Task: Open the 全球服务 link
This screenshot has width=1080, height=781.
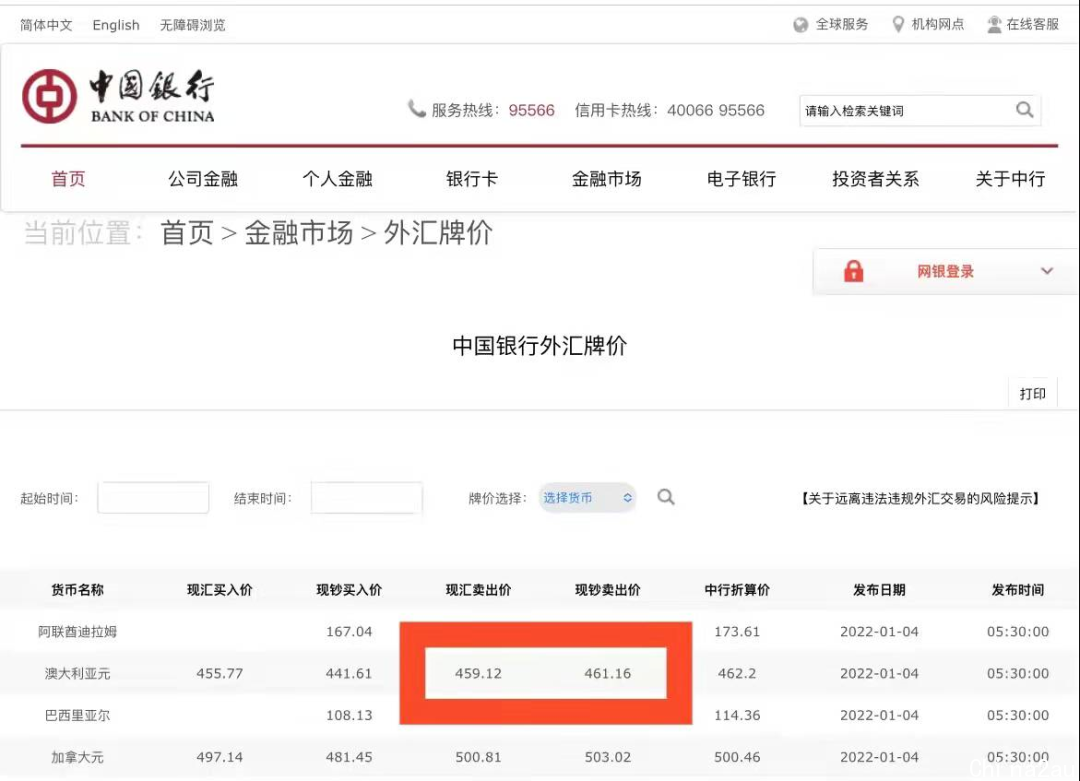Action: [x=842, y=25]
